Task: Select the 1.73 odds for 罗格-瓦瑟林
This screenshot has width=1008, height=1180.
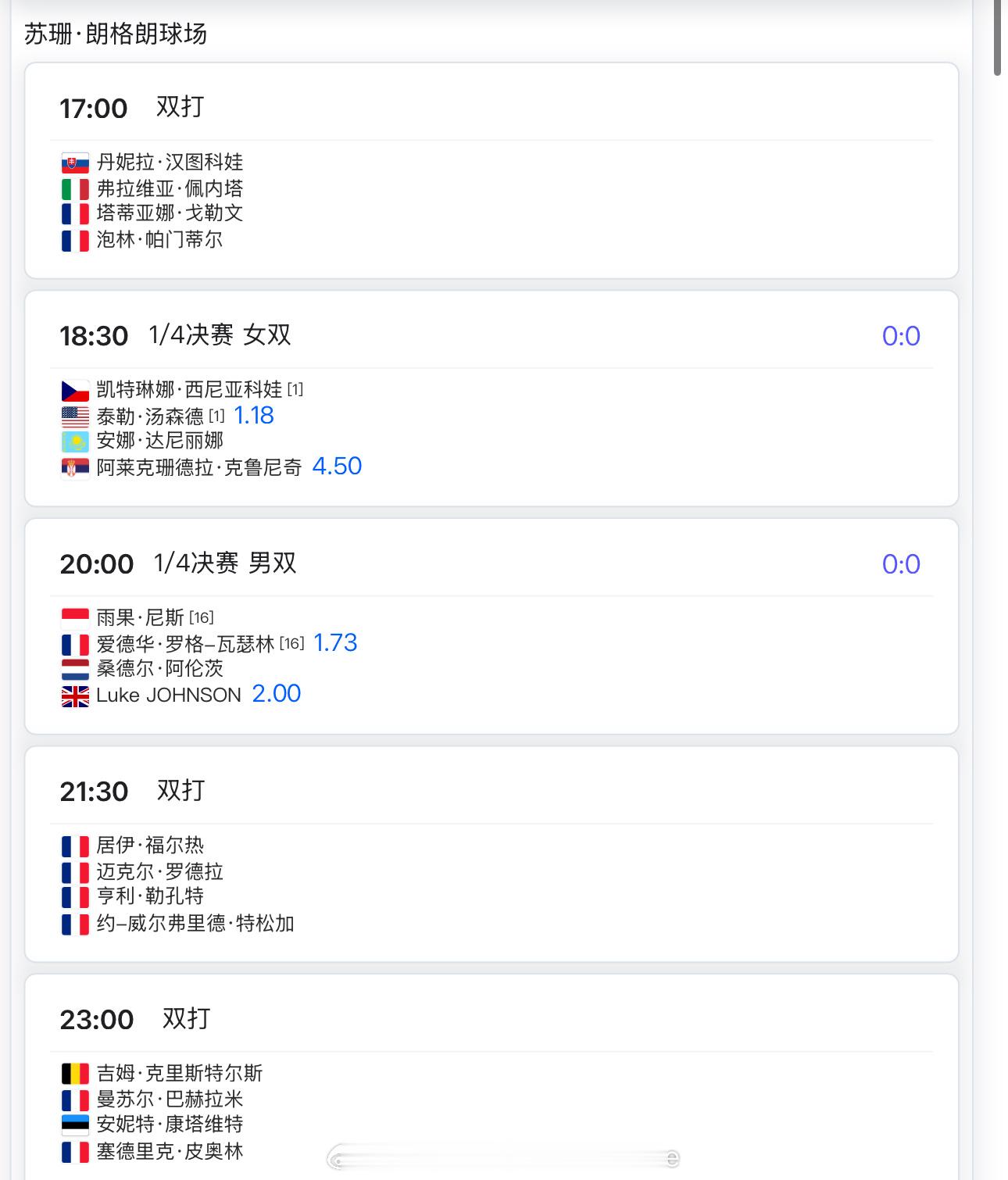Action: [335, 642]
